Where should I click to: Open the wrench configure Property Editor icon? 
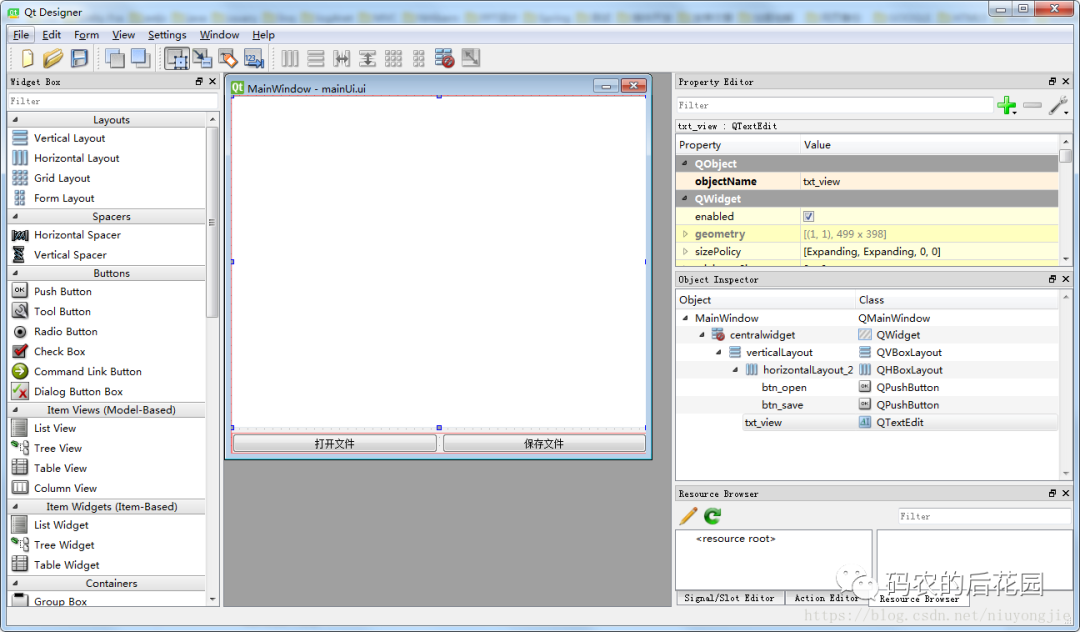point(1058,105)
